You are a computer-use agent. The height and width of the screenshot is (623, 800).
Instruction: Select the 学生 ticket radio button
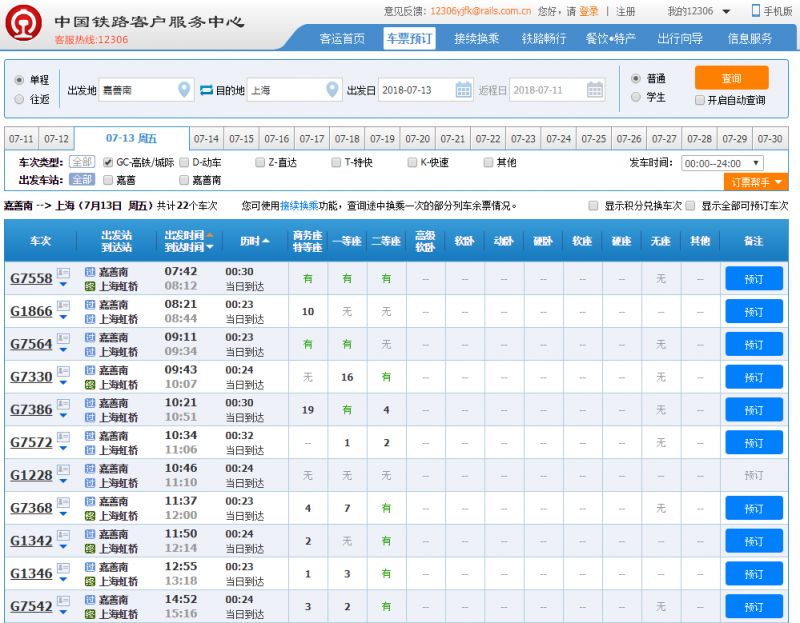(636, 97)
